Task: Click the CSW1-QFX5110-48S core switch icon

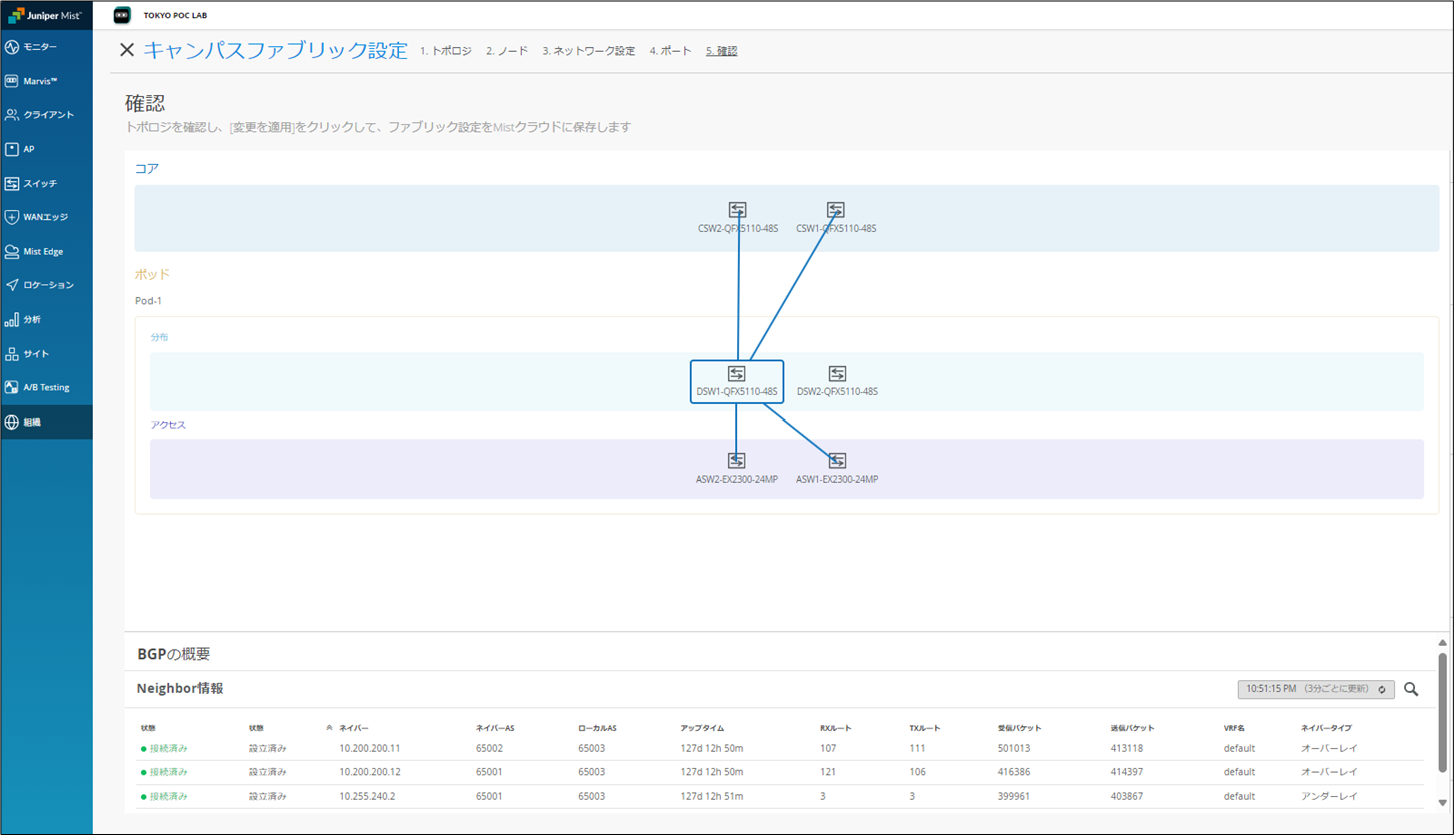Action: pos(836,210)
